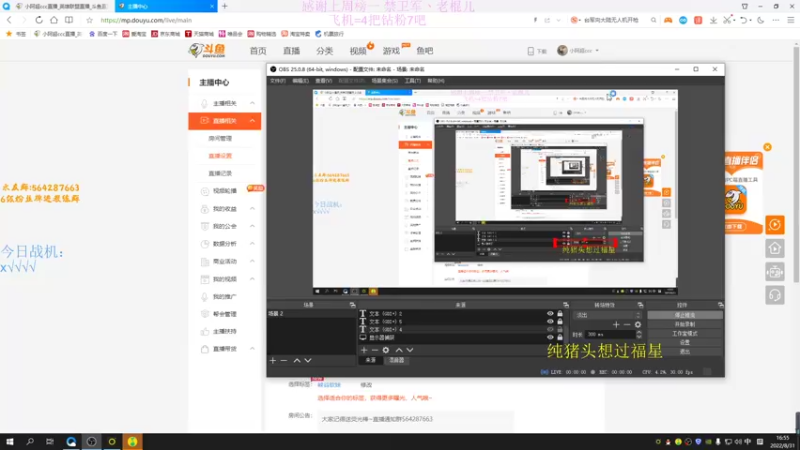Expand the 商业活动 sidebar section
The width and height of the screenshot is (800, 450).
[x=252, y=261]
